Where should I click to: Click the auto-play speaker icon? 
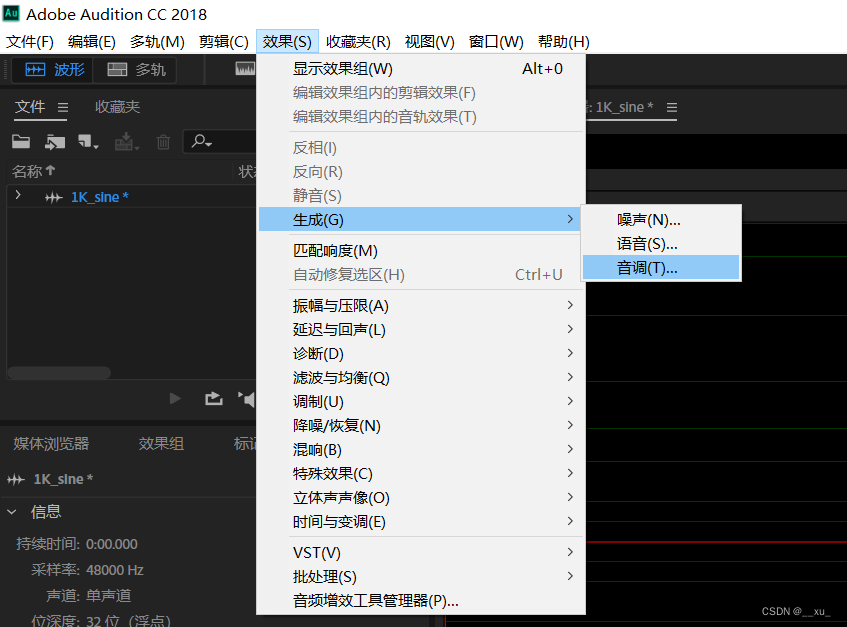(246, 399)
